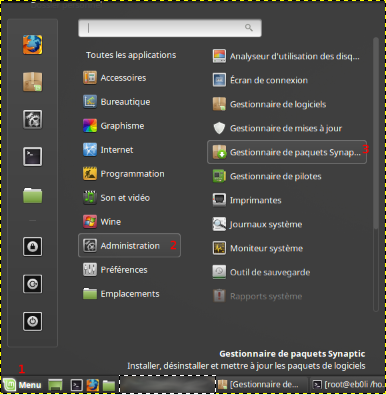Click the Outil de sauvegarde icon

click(x=219, y=272)
